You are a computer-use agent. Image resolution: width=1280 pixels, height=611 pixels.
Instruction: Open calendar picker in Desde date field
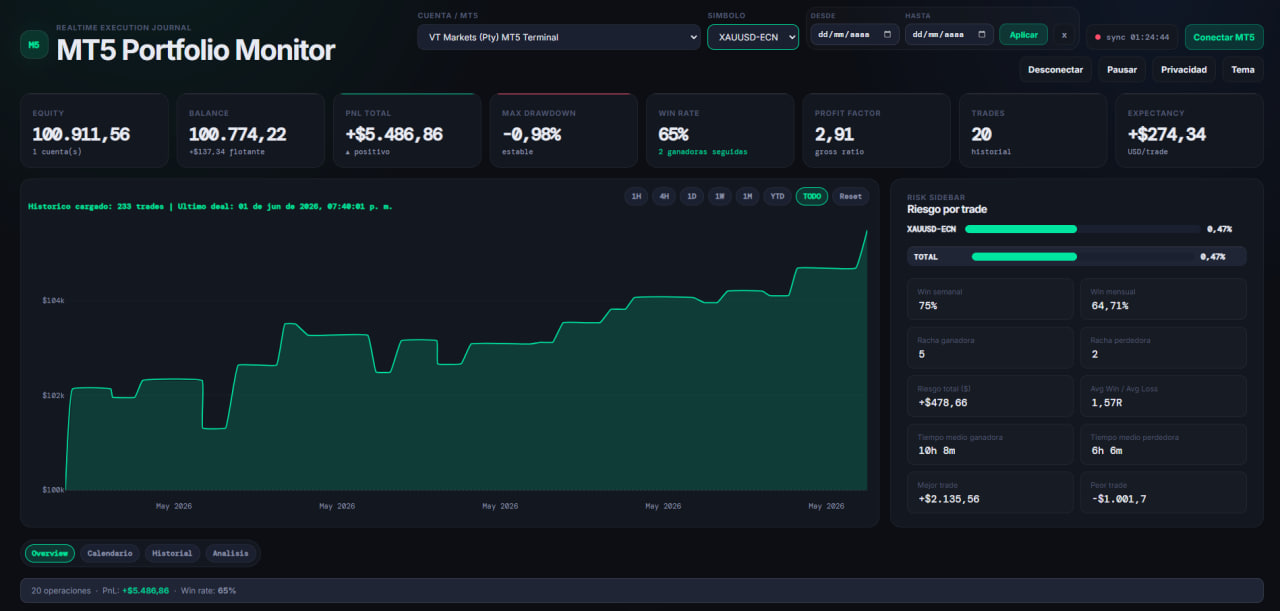tap(889, 35)
